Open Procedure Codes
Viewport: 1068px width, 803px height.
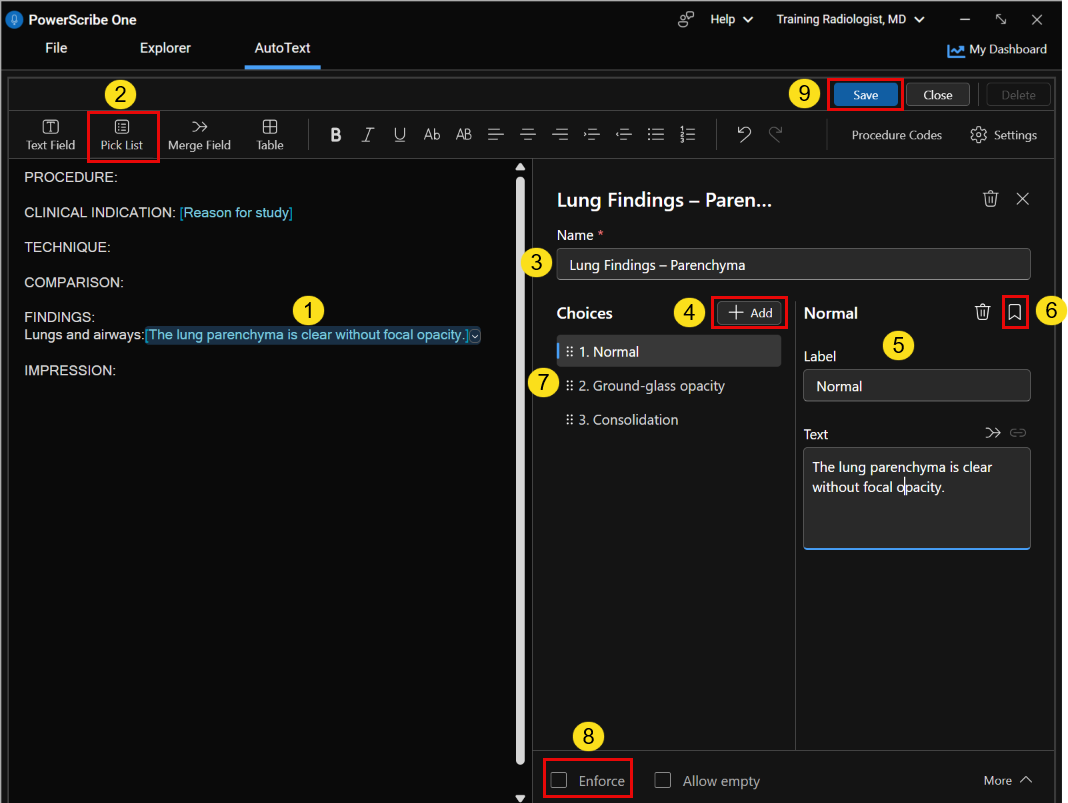tap(896, 135)
